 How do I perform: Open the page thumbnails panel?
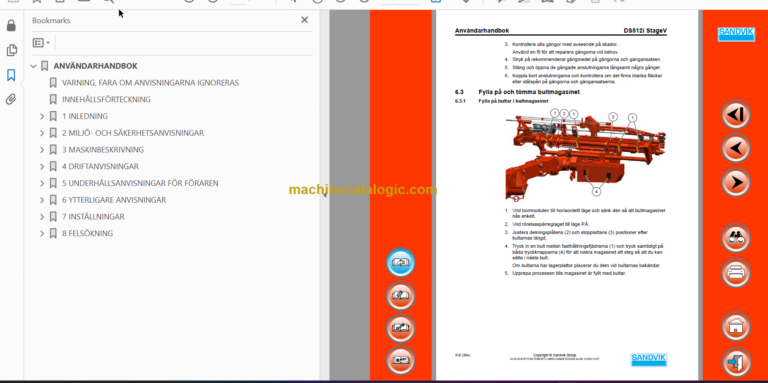pyautogui.click(x=11, y=50)
